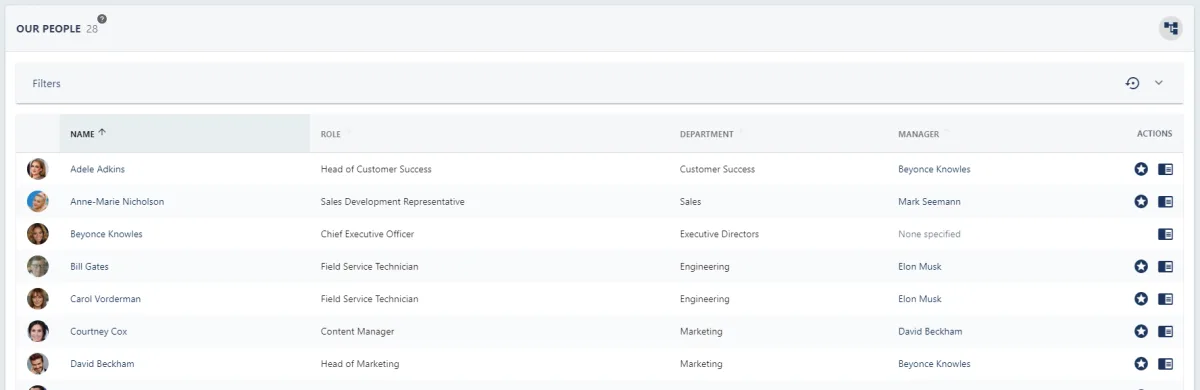Click Sales department for Anne-Marie Nicholson

[x=690, y=201]
